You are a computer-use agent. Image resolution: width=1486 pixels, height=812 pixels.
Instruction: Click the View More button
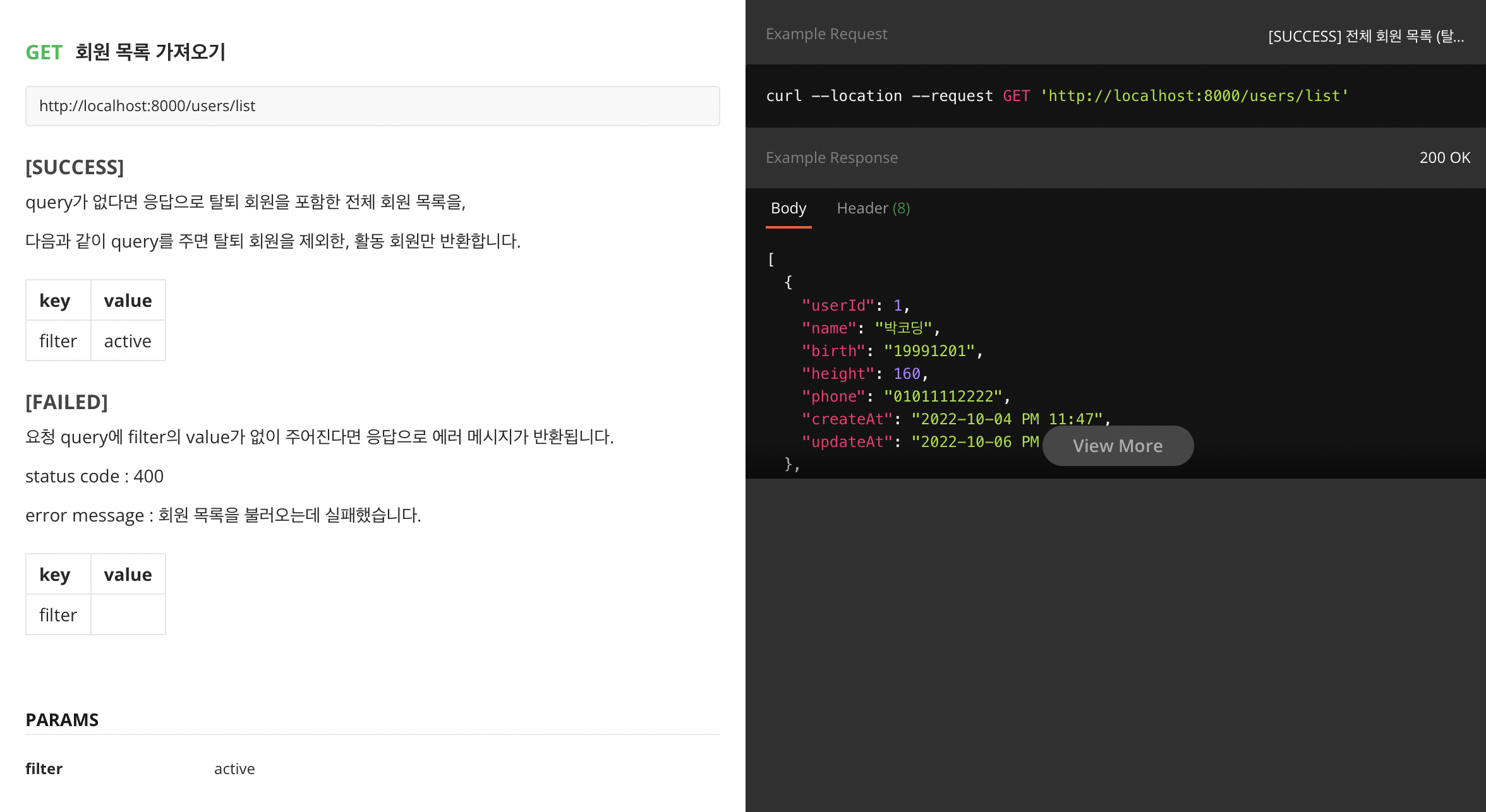click(1118, 445)
